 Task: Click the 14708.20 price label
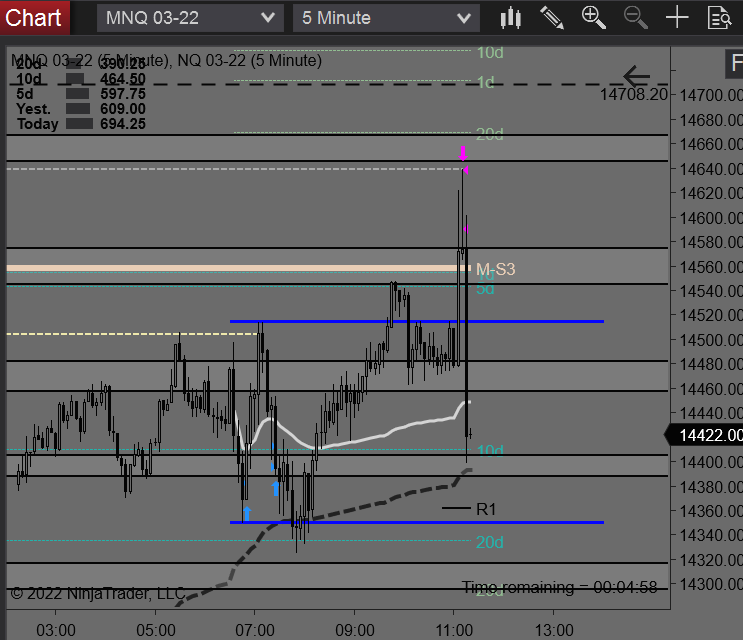pyautogui.click(x=634, y=94)
